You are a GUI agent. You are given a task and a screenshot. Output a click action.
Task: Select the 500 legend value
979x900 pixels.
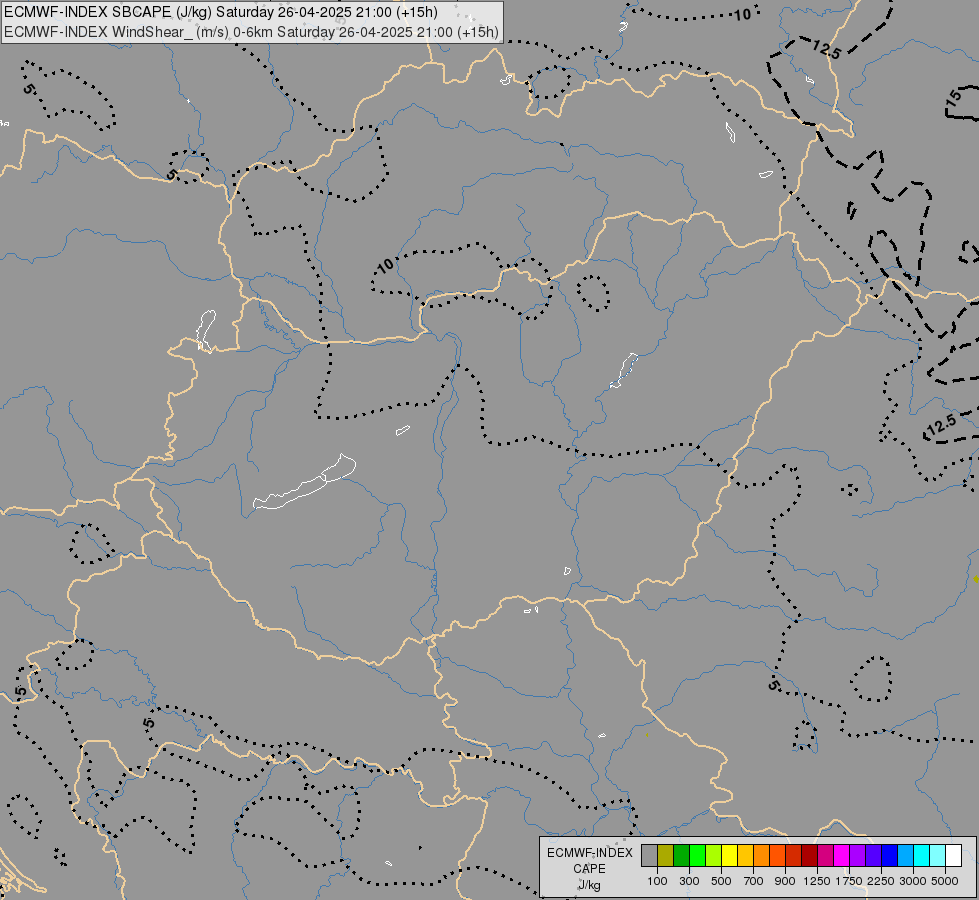coord(721,881)
